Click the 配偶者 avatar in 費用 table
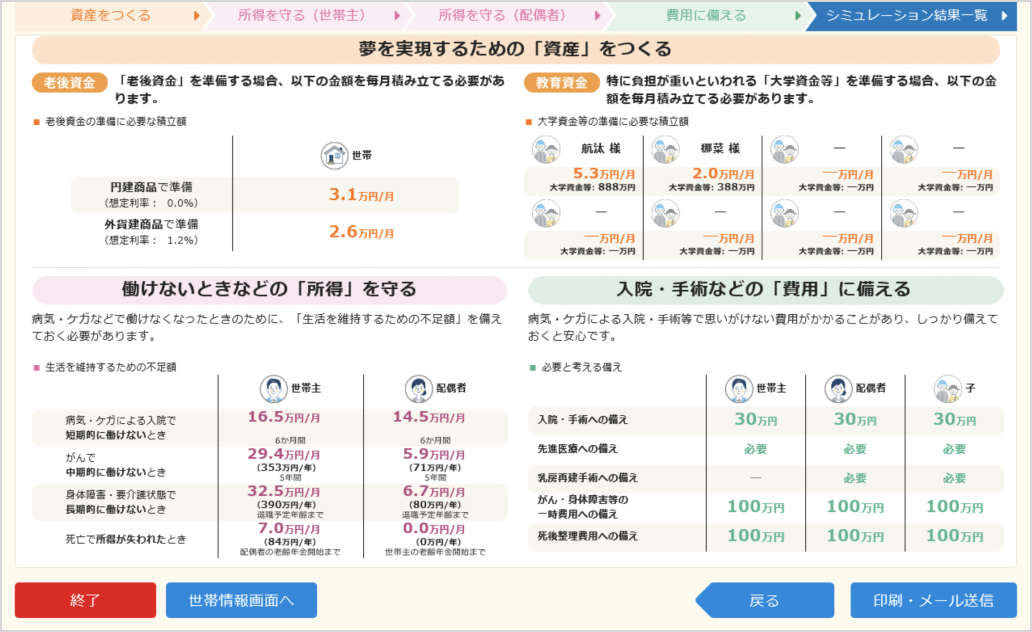 (838, 388)
